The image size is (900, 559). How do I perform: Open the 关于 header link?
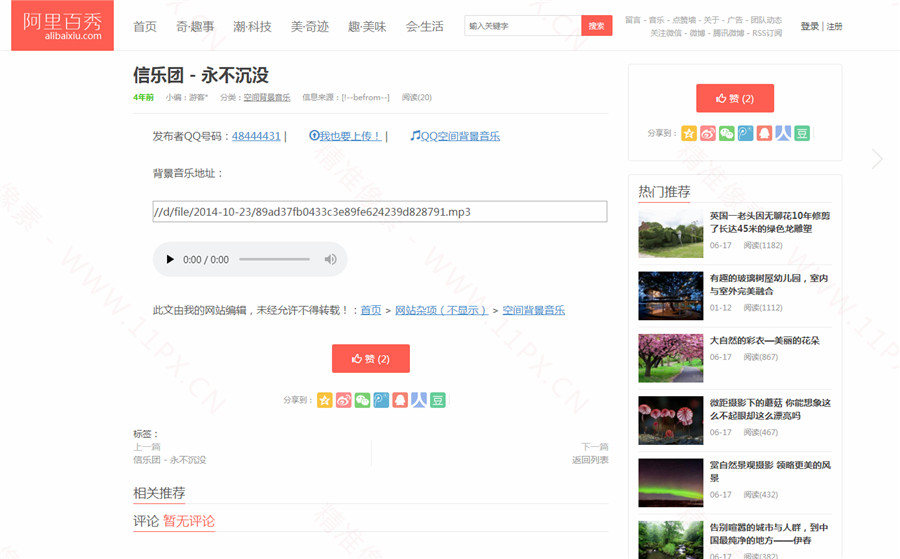pyautogui.click(x=711, y=20)
